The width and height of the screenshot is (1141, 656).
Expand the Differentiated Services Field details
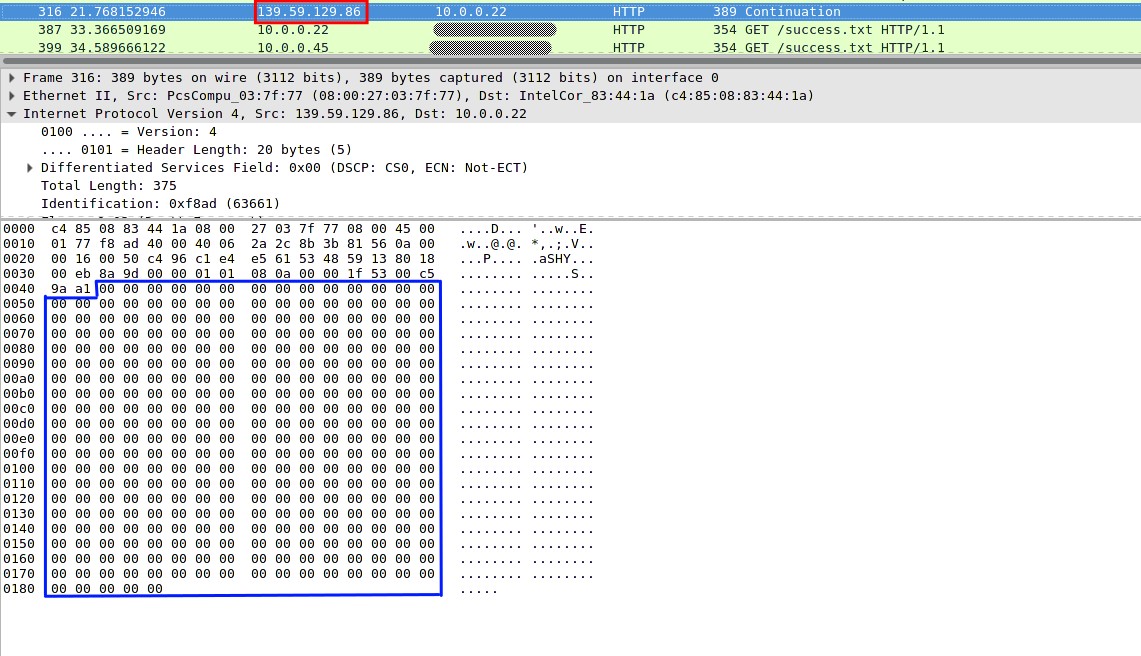click(x=28, y=167)
